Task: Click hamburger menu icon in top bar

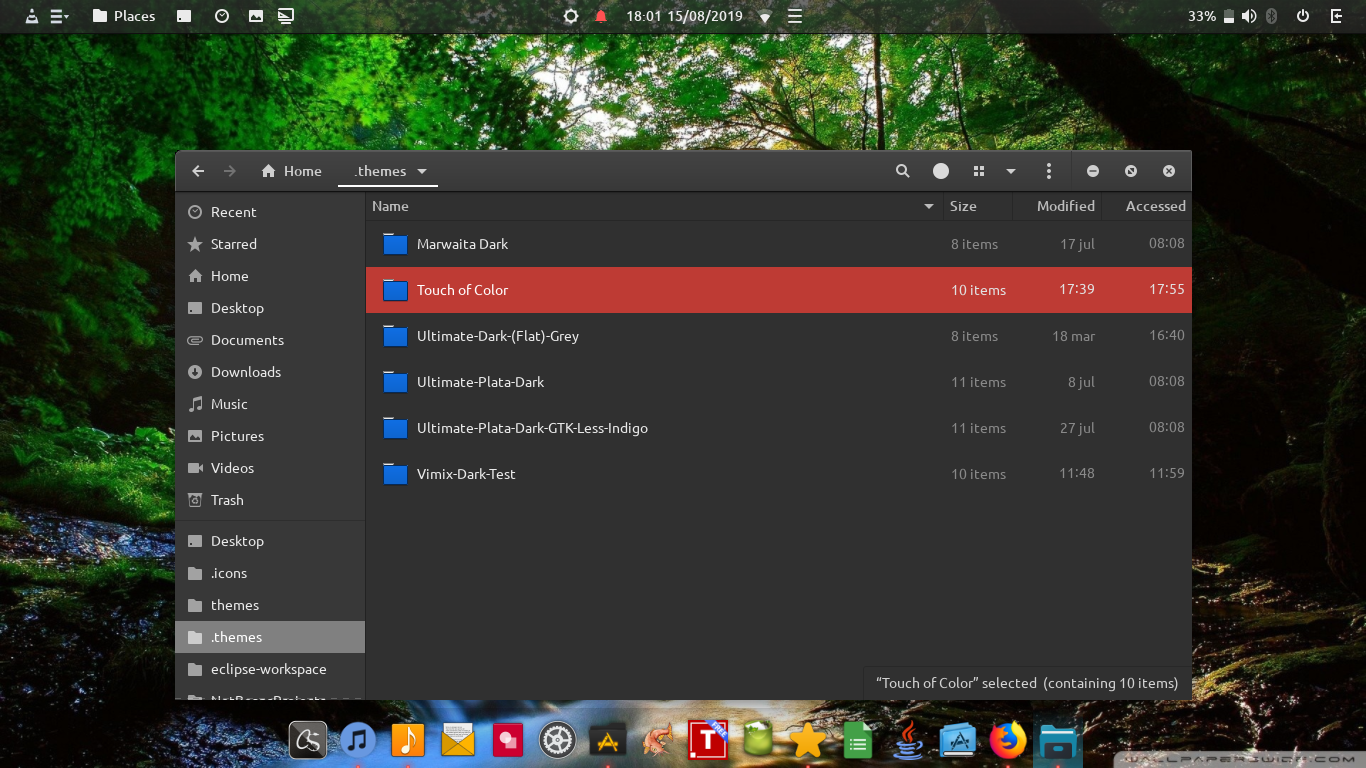Action: [795, 16]
